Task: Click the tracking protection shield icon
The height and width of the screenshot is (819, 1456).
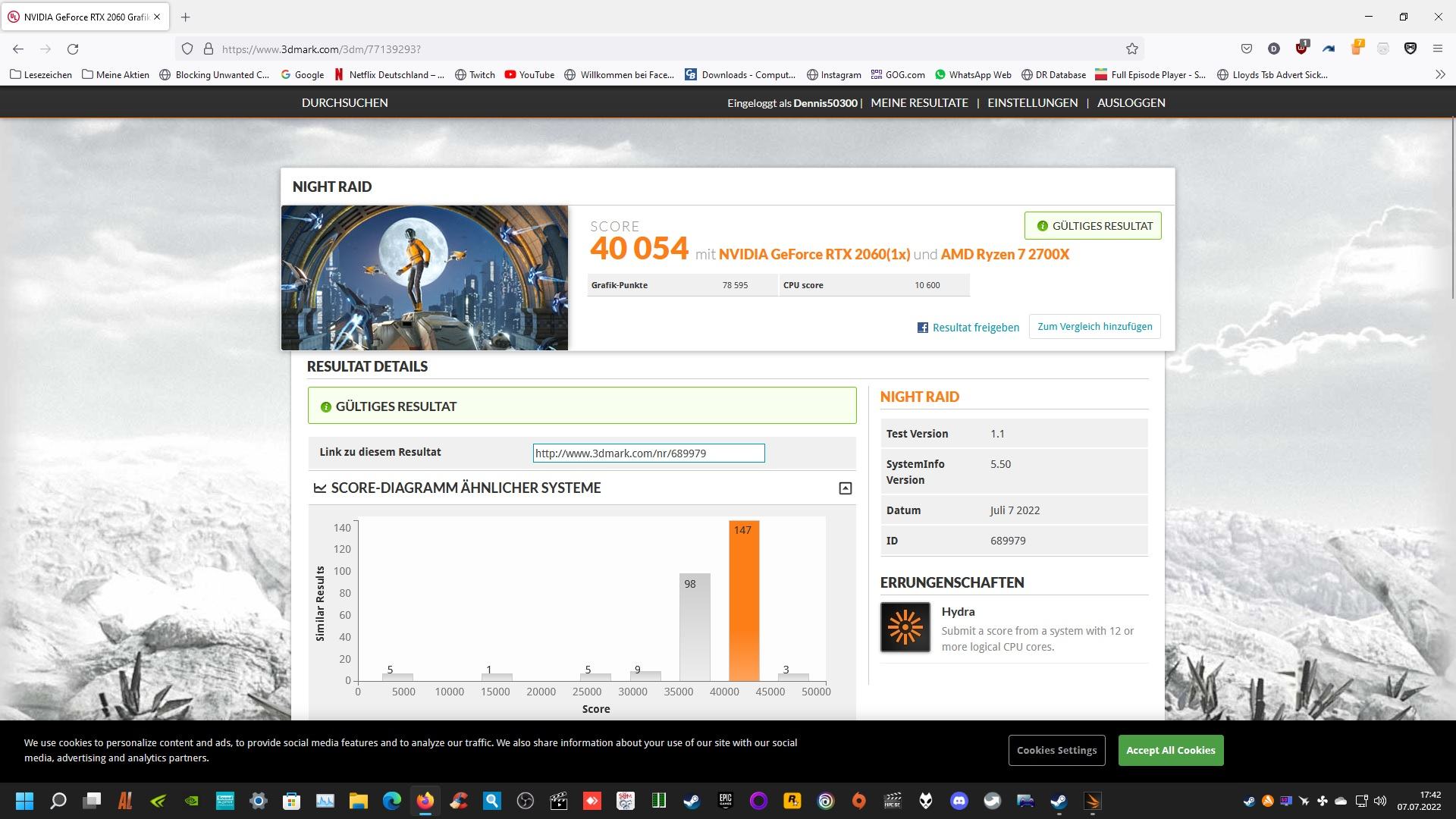Action: pyautogui.click(x=187, y=49)
